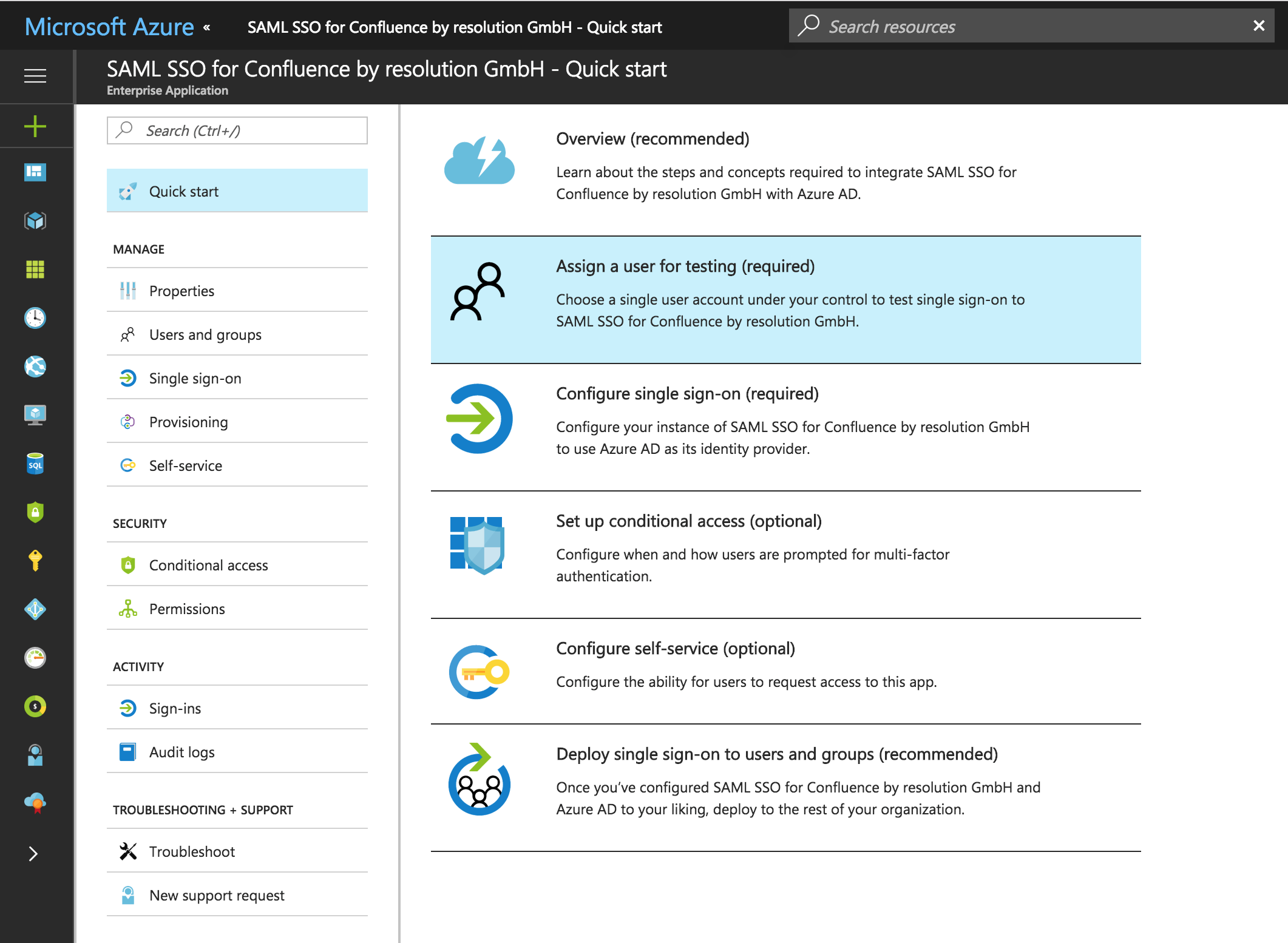Click the yellow key icon in sidebar
The height and width of the screenshot is (943, 1288).
(x=35, y=561)
